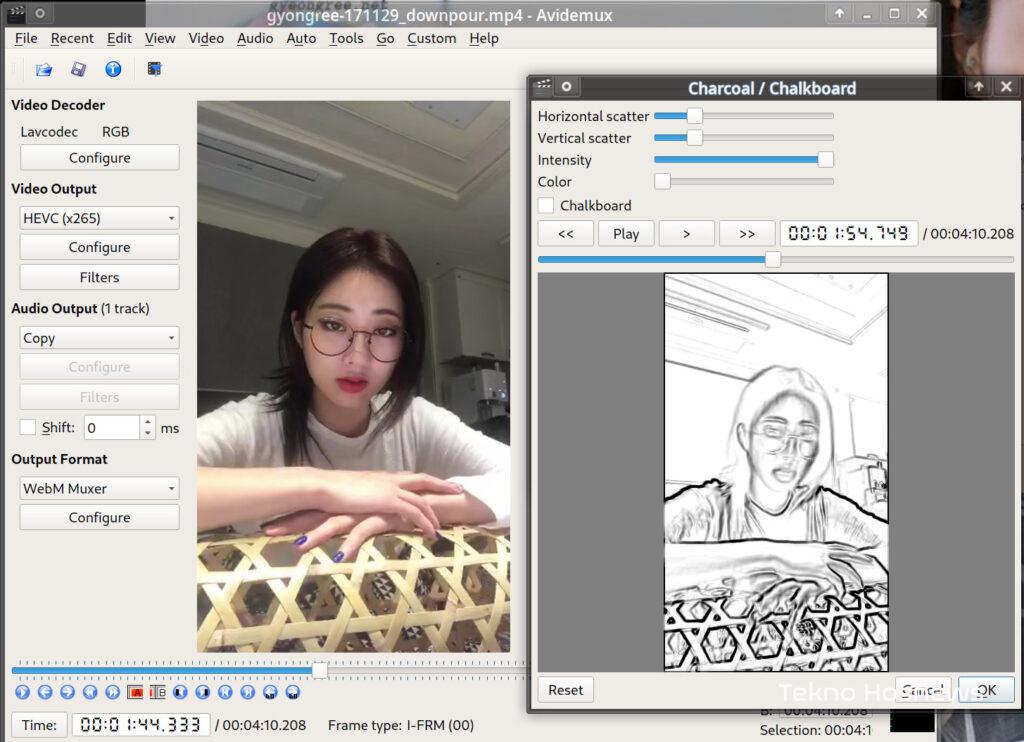1024x742 pixels.
Task: Click the Video Output Filters button
Action: [99, 277]
